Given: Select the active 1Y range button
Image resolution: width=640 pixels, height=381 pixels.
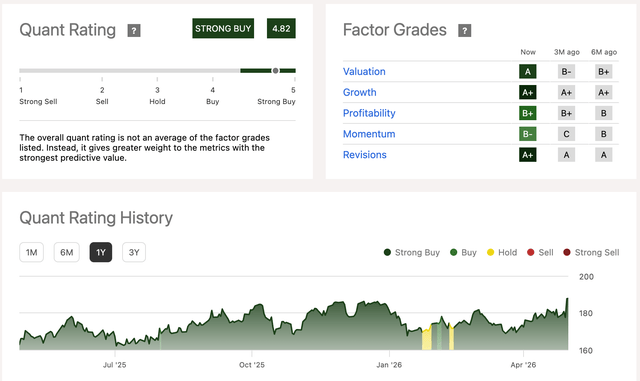Looking at the screenshot, I should coord(101,252).
